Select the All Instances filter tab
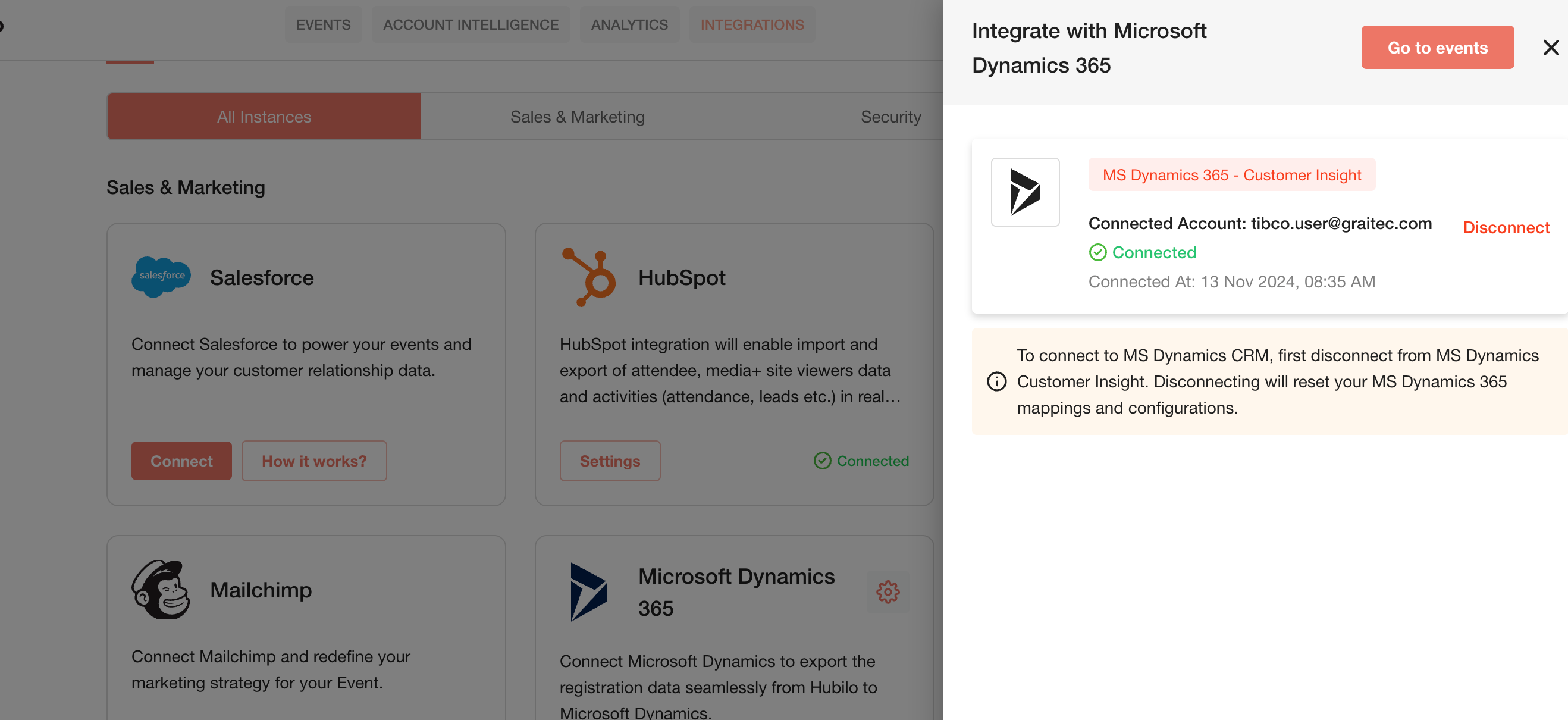 [264, 117]
